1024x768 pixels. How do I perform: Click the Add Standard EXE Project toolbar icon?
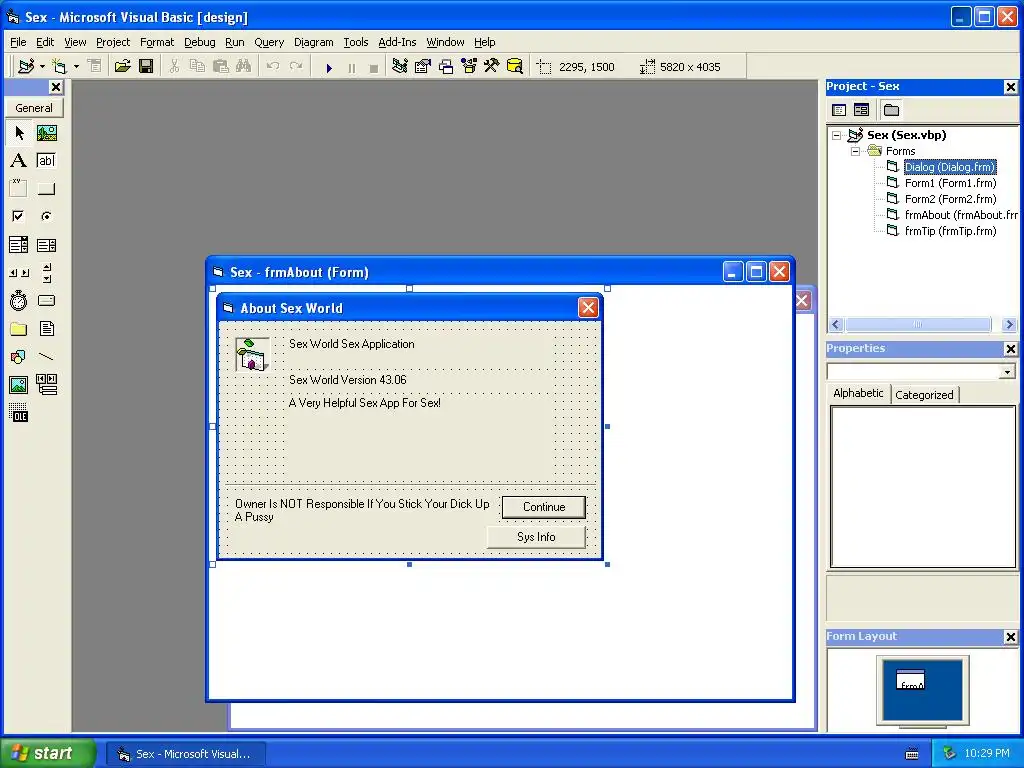[26, 67]
